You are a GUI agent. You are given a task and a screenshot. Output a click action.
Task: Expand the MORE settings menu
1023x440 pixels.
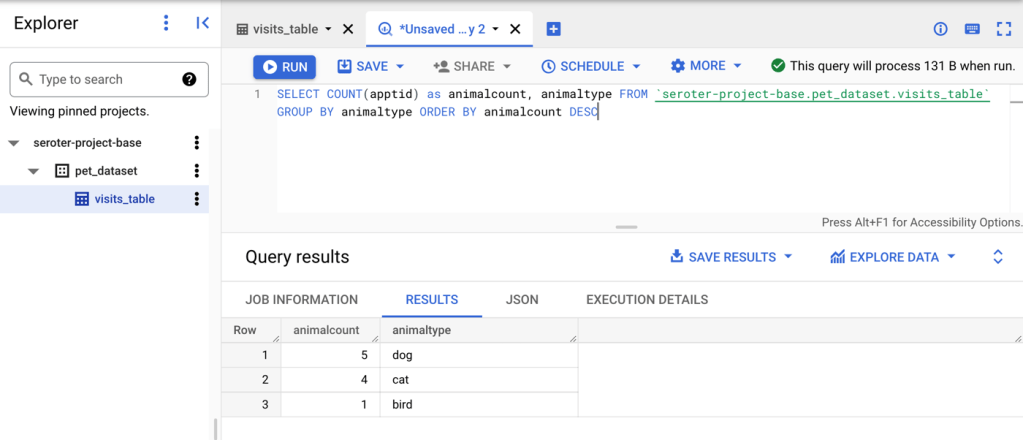pos(706,66)
